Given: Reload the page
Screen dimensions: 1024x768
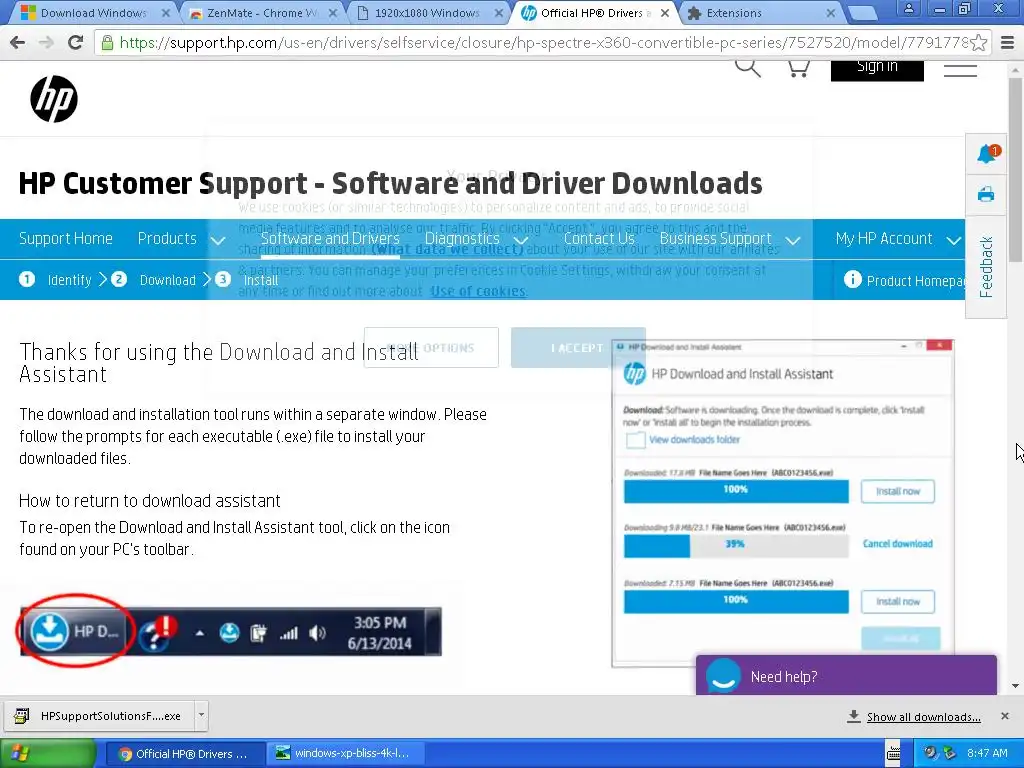Looking at the screenshot, I should tap(76, 43).
